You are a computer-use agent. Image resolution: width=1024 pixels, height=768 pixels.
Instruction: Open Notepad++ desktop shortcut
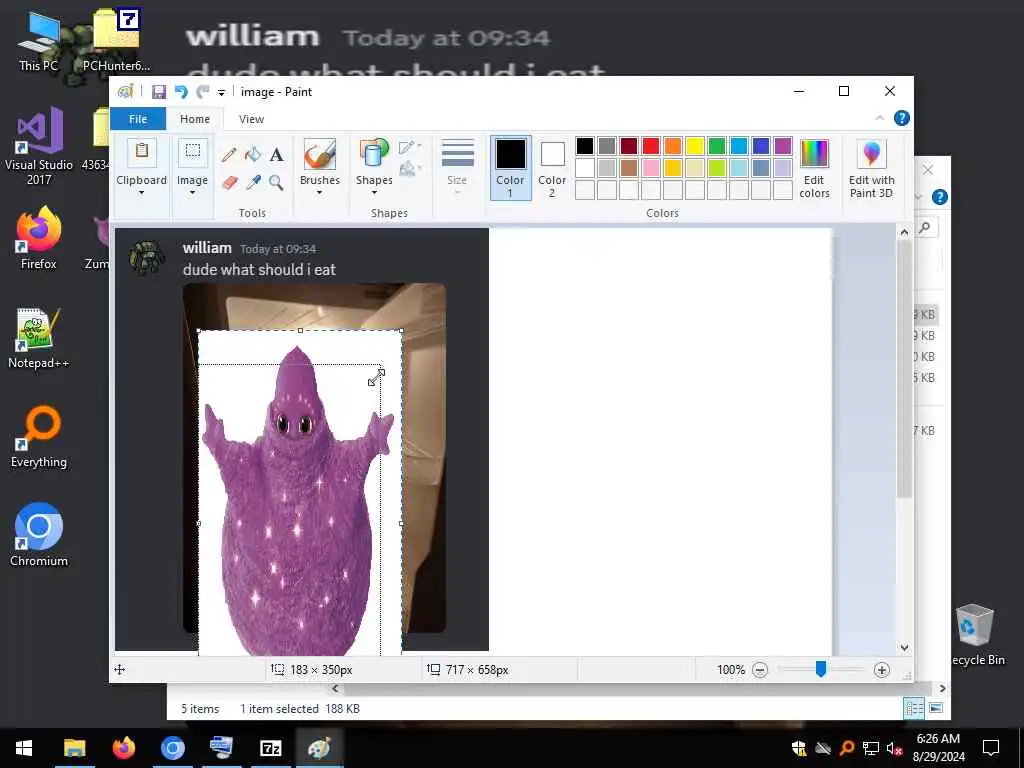click(39, 338)
